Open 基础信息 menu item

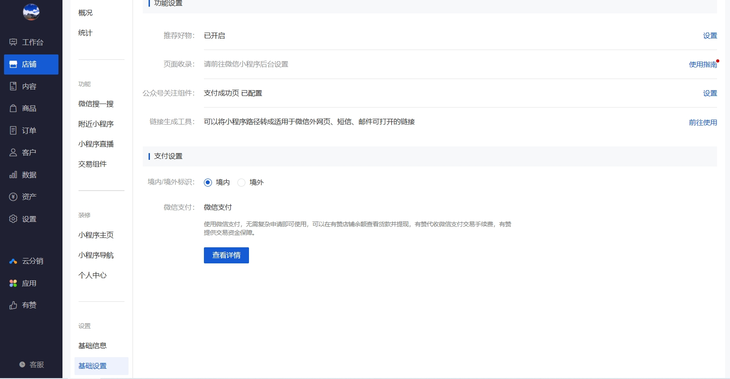(92, 346)
